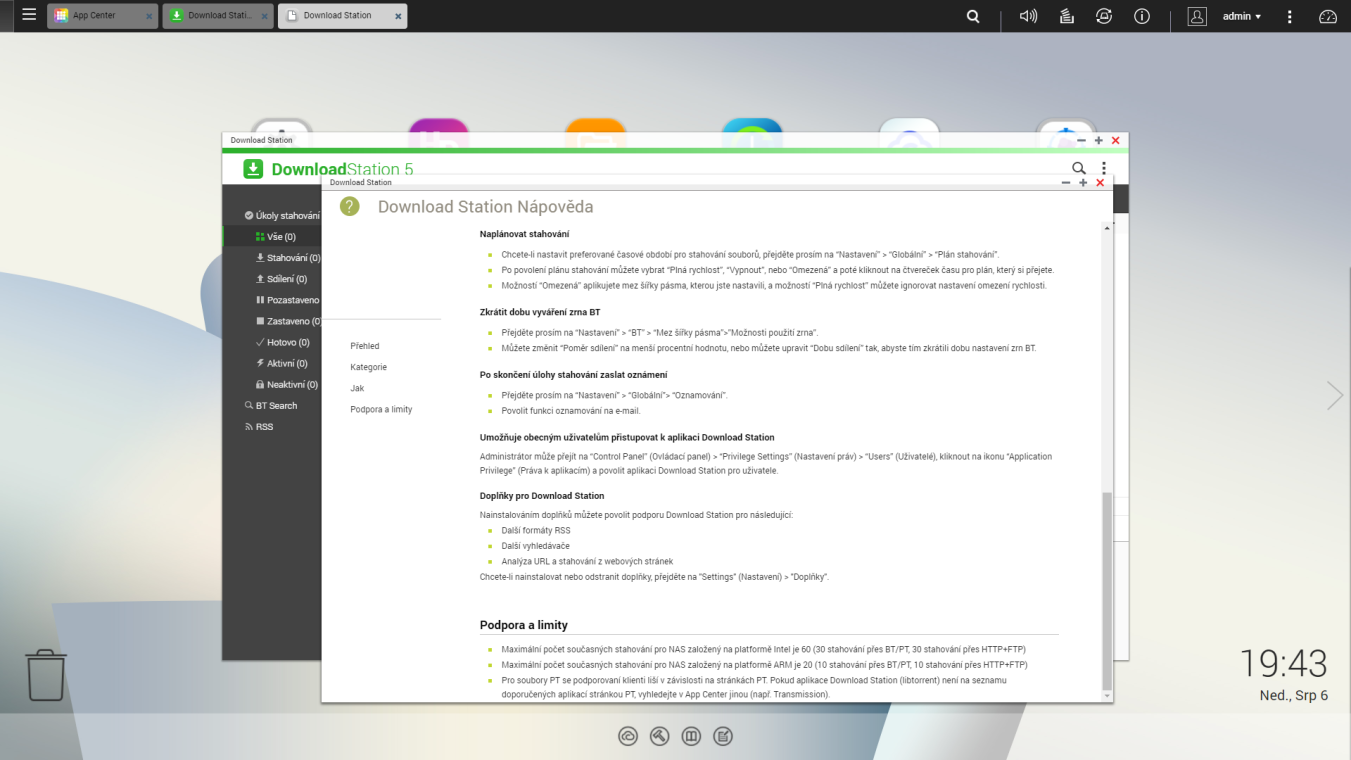Viewport: 1351px width, 760px height.
Task: Open the background tasks icon in top bar
Action: [1066, 16]
